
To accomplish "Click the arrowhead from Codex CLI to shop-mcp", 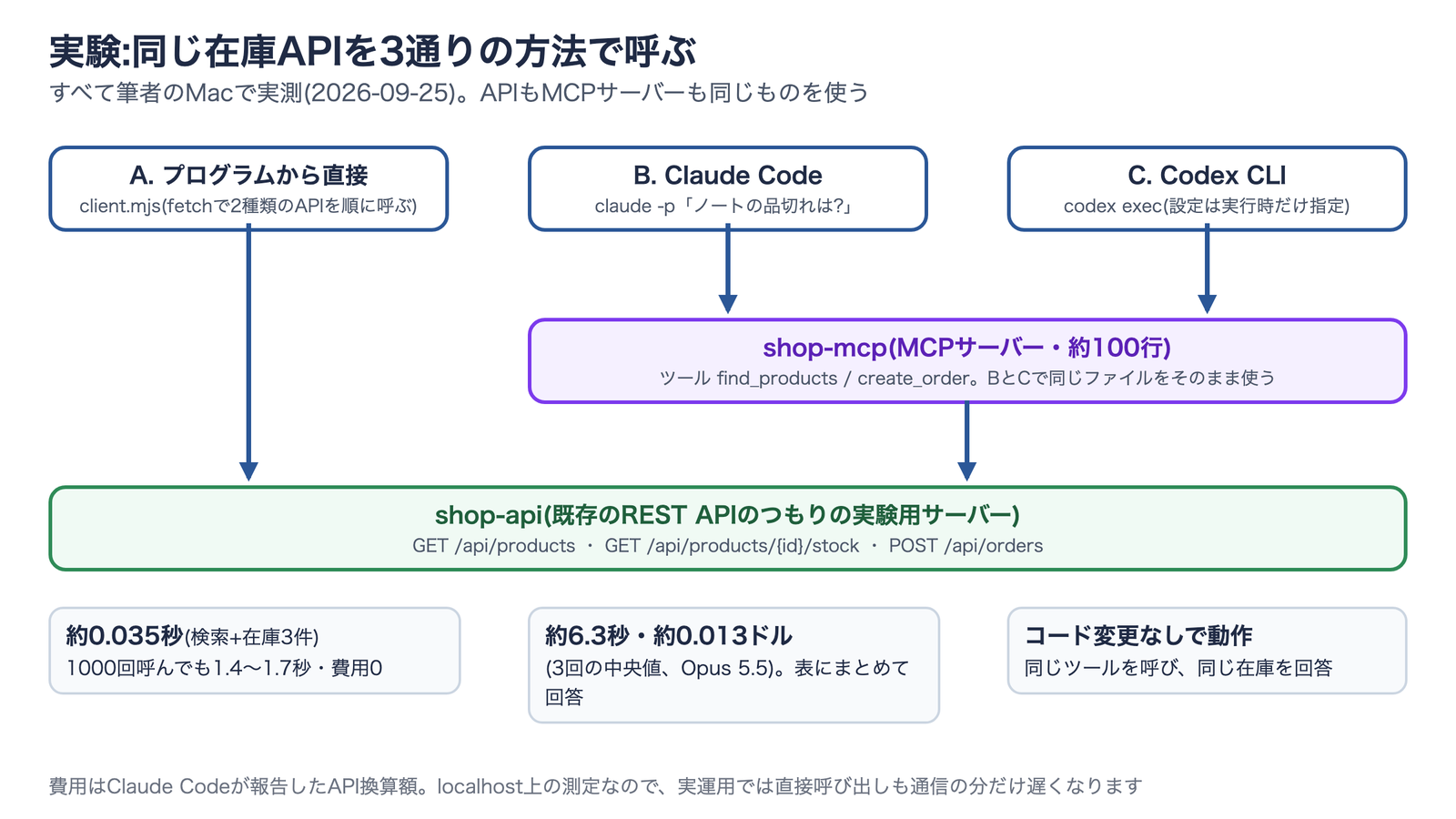I will [1207, 304].
